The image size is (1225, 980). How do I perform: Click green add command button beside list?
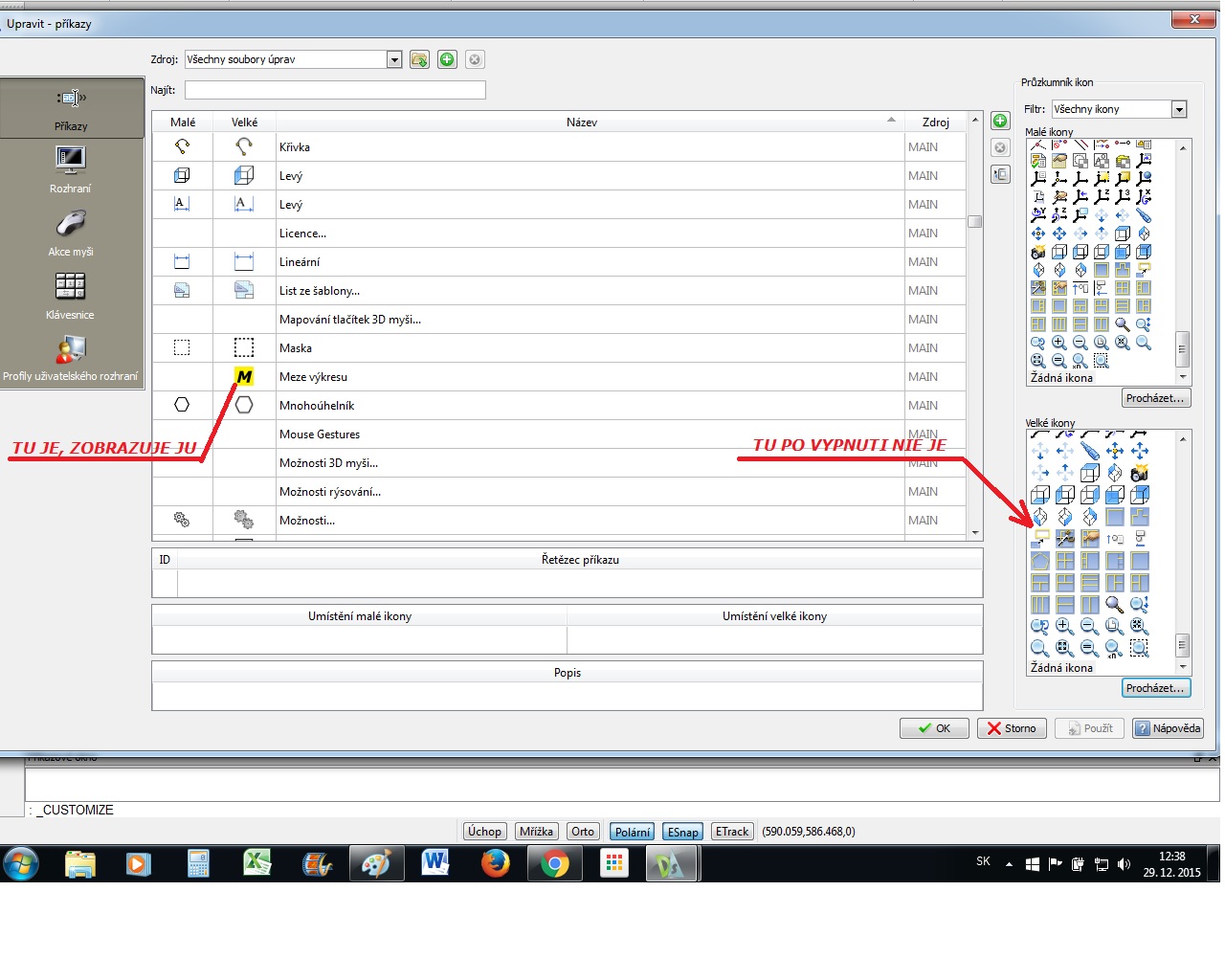click(1000, 121)
